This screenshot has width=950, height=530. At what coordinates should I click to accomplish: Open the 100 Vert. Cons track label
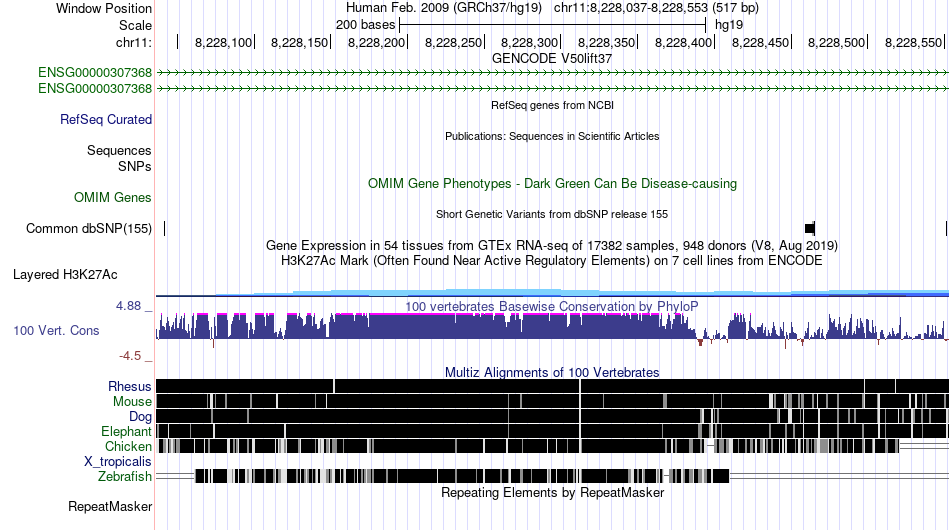point(56,330)
